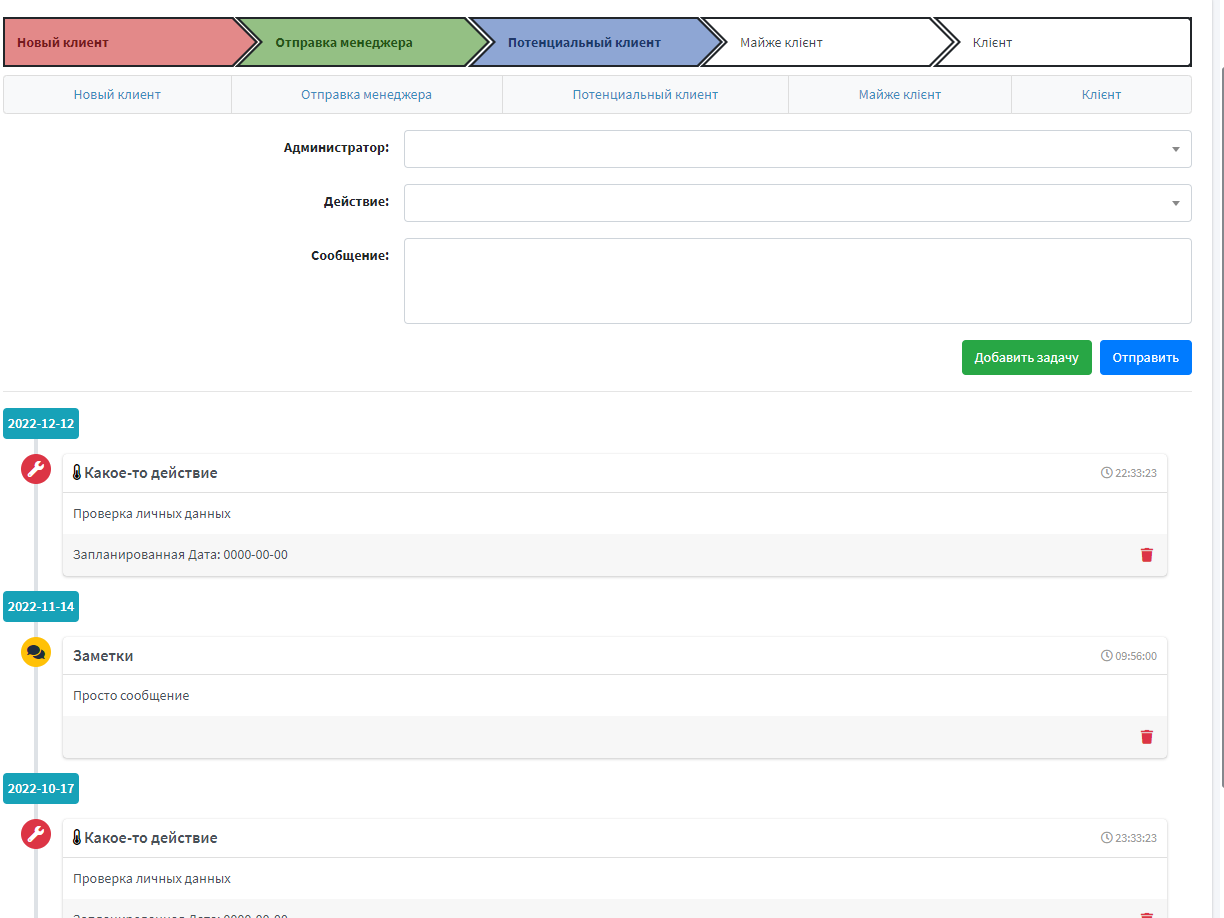
Task: Click thermometer icon in 23:33:23 entry title
Action: (x=77, y=838)
